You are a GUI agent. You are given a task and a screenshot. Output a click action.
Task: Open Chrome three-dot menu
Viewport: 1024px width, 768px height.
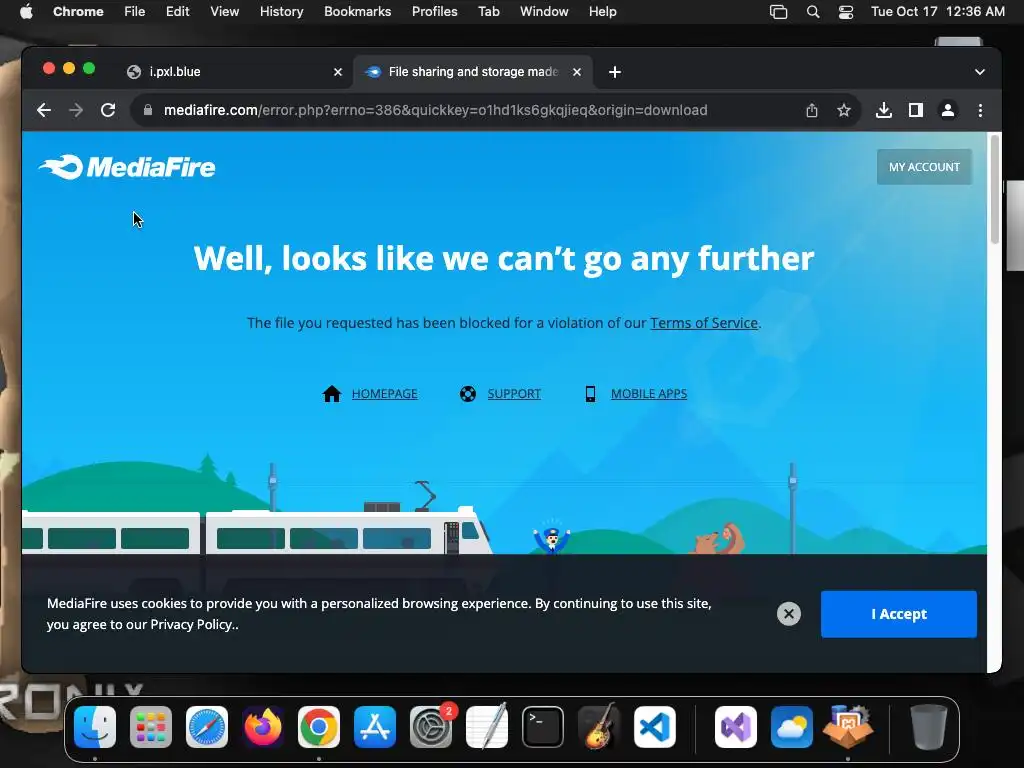point(980,110)
